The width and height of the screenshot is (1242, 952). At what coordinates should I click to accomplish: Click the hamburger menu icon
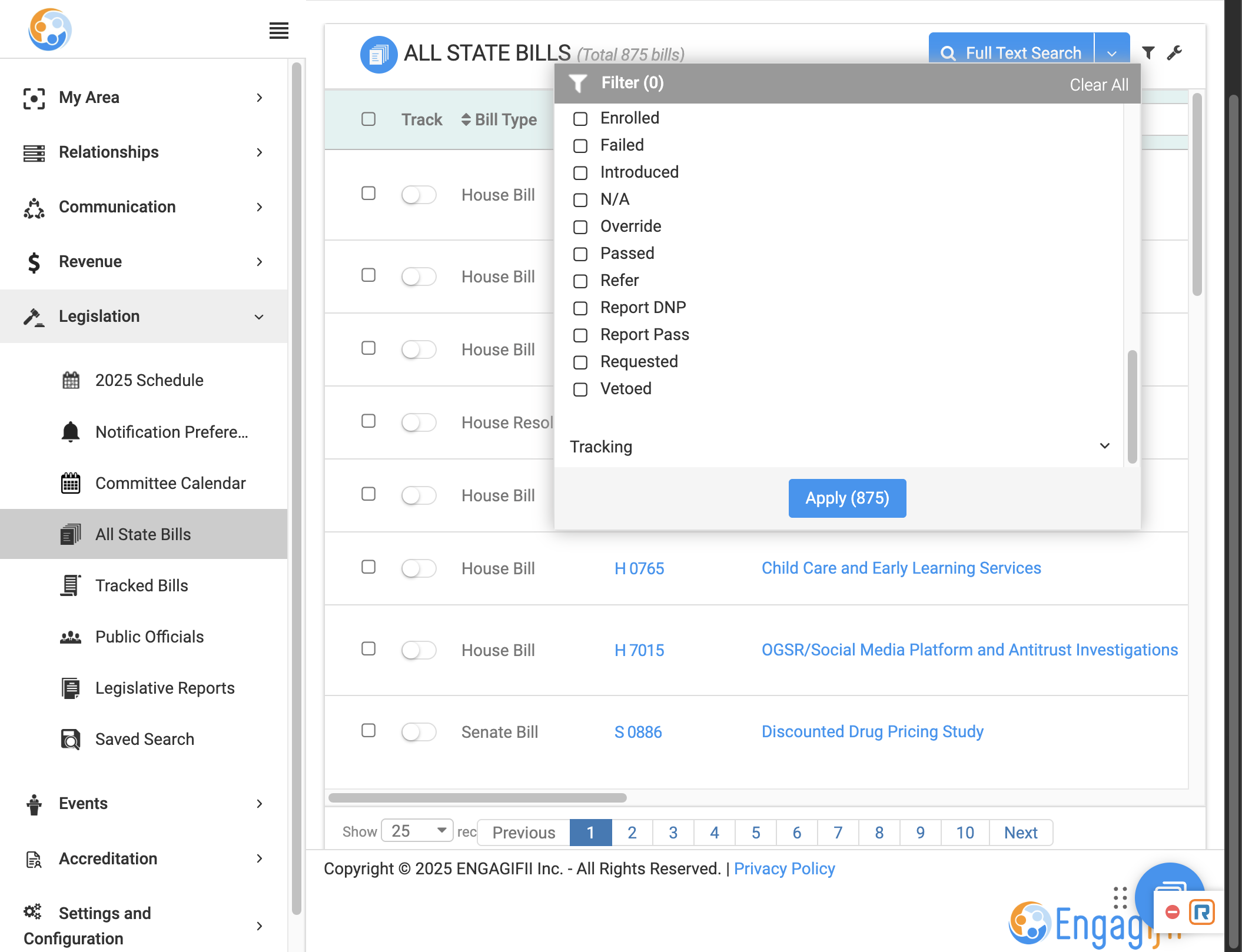278,31
